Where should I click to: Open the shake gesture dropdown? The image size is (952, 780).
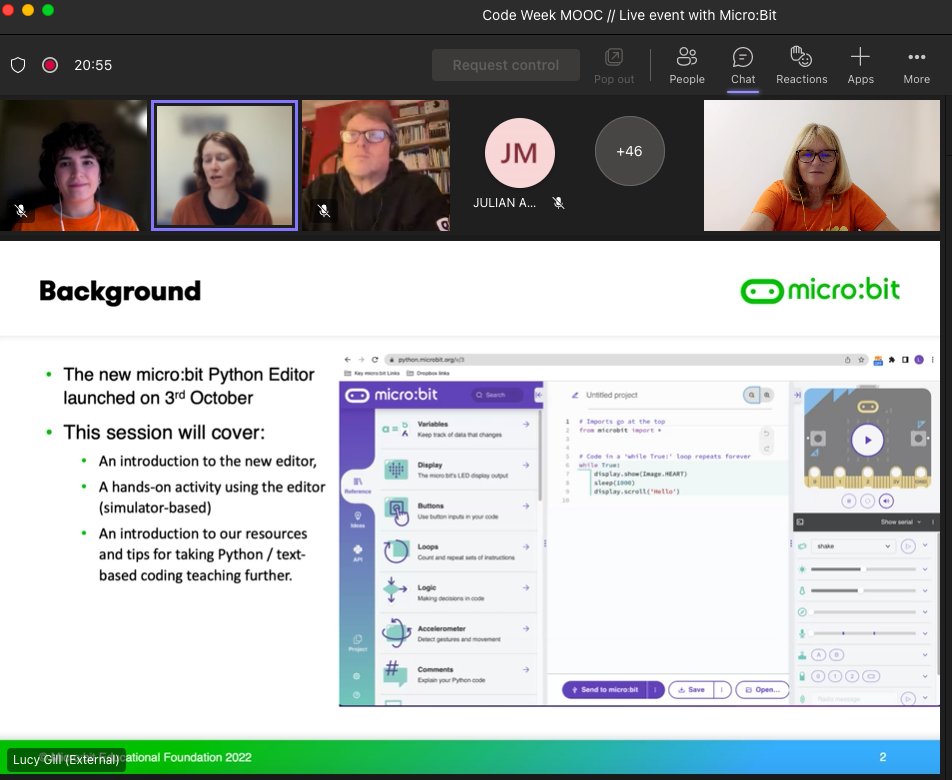coord(853,546)
